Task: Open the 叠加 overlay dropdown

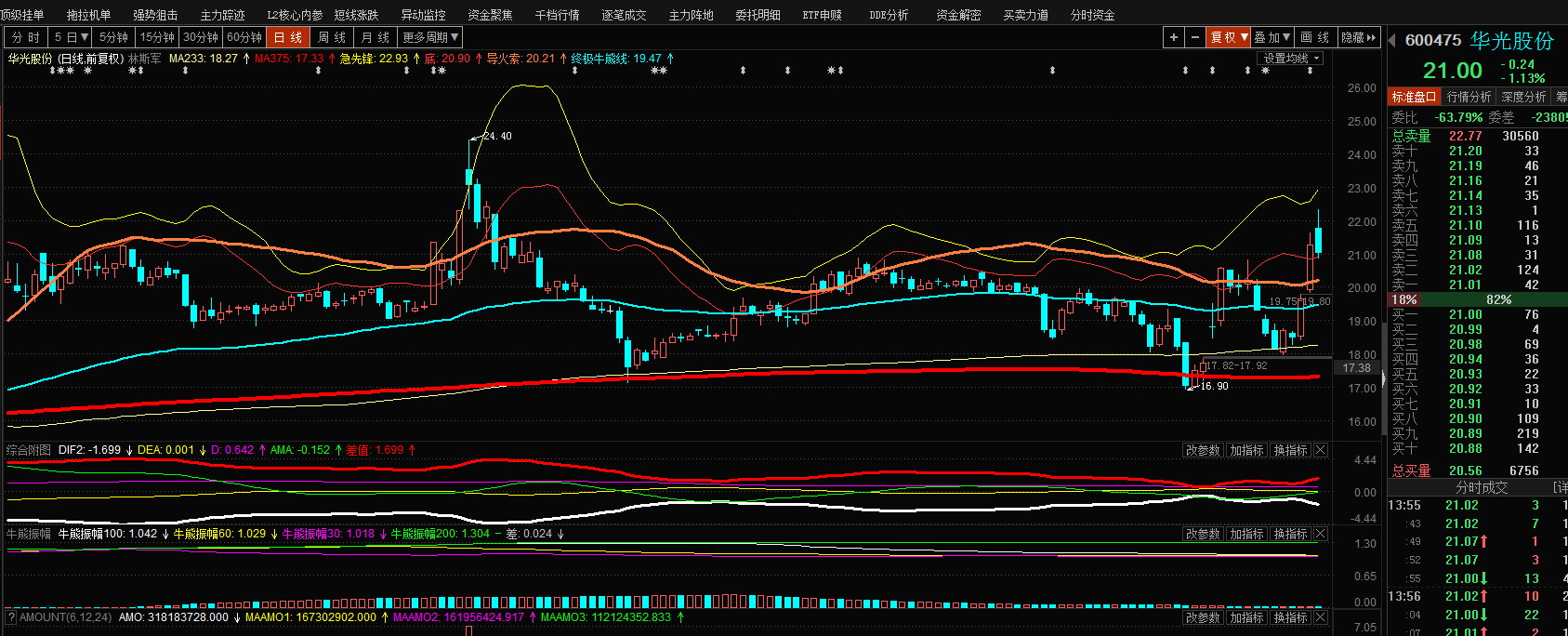Action: [1272, 37]
